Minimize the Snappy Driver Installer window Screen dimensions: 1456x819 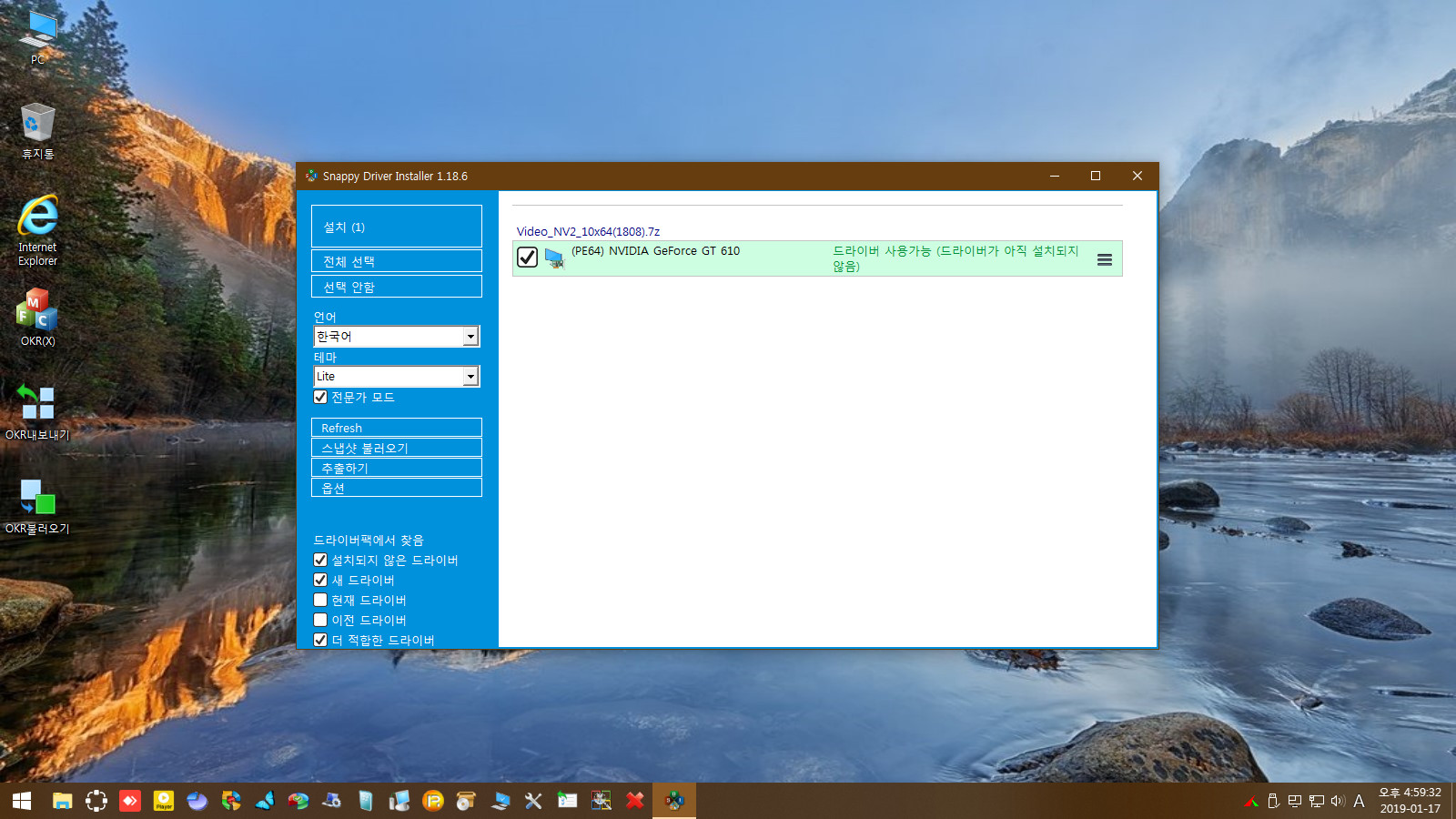pos(1055,176)
